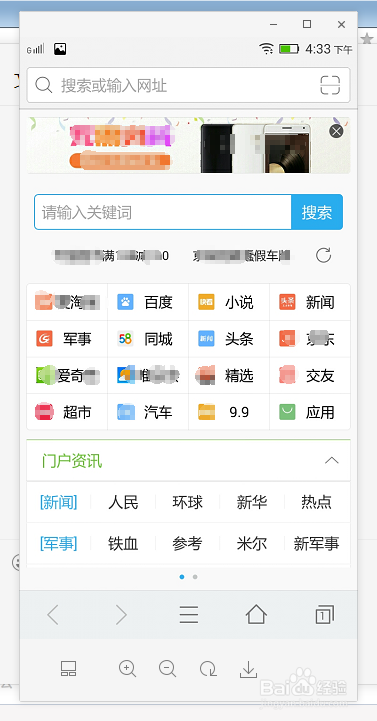Open the phone advertisement banner

pos(188,145)
